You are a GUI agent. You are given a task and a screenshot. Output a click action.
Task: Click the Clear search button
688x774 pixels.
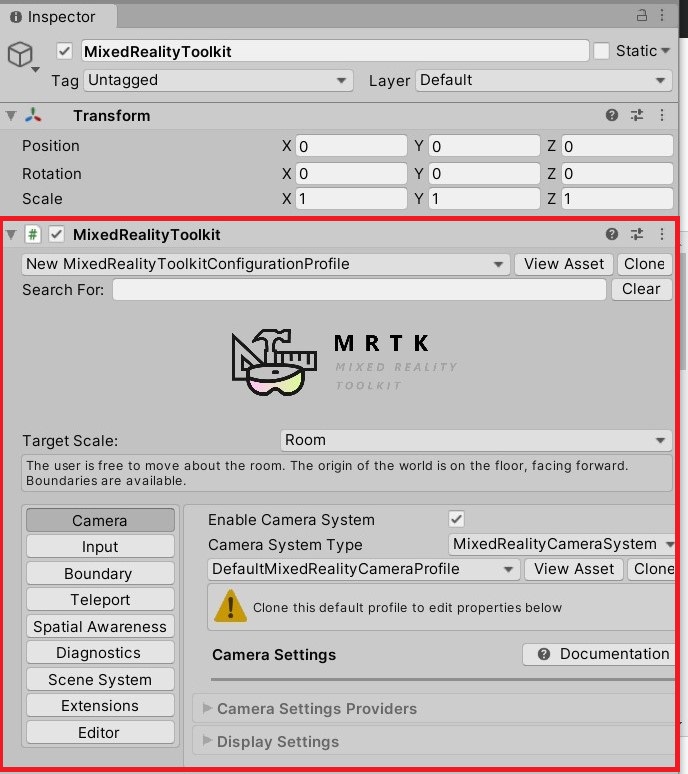click(x=641, y=289)
